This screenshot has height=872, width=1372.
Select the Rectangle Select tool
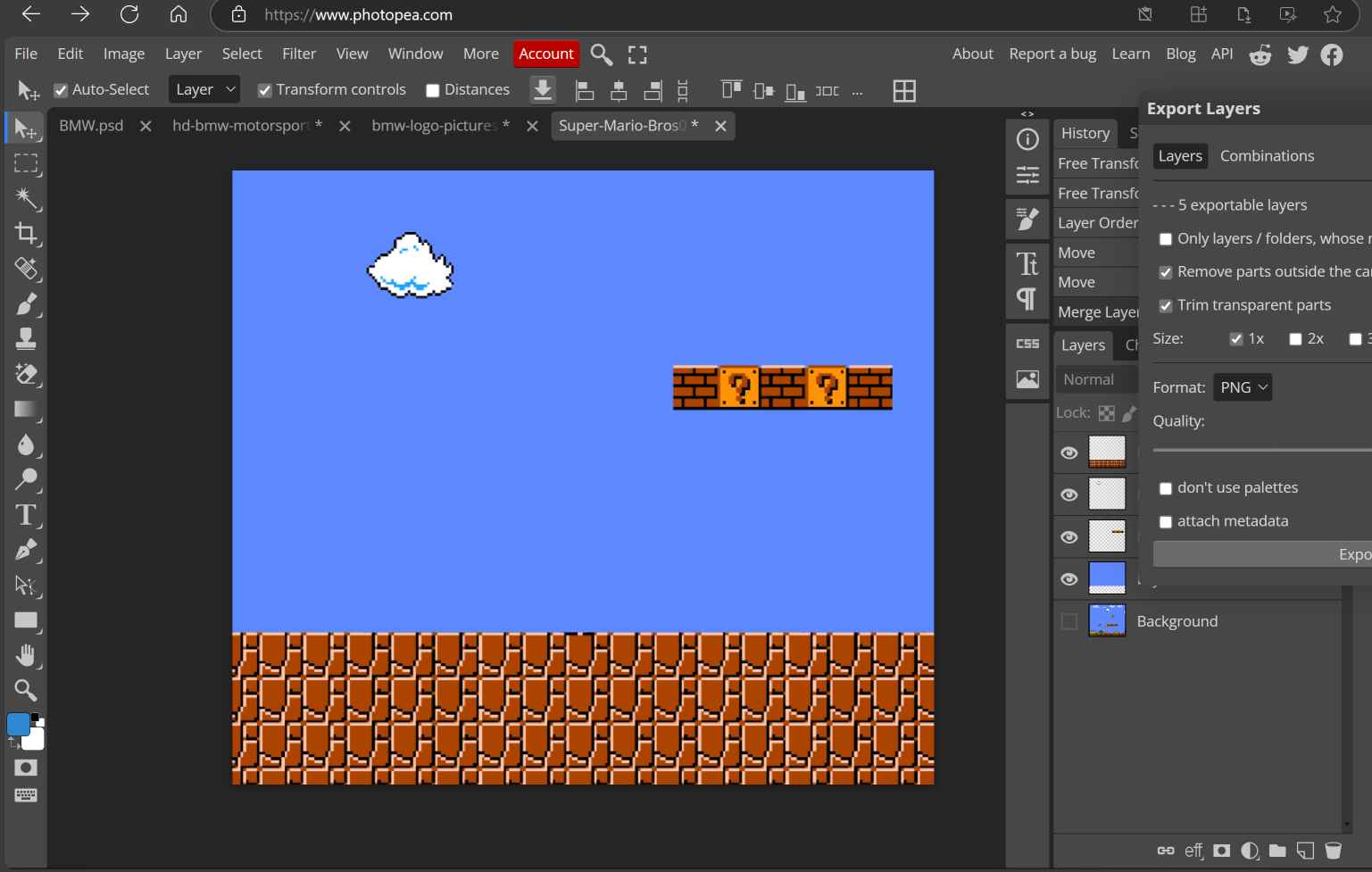tap(26, 163)
